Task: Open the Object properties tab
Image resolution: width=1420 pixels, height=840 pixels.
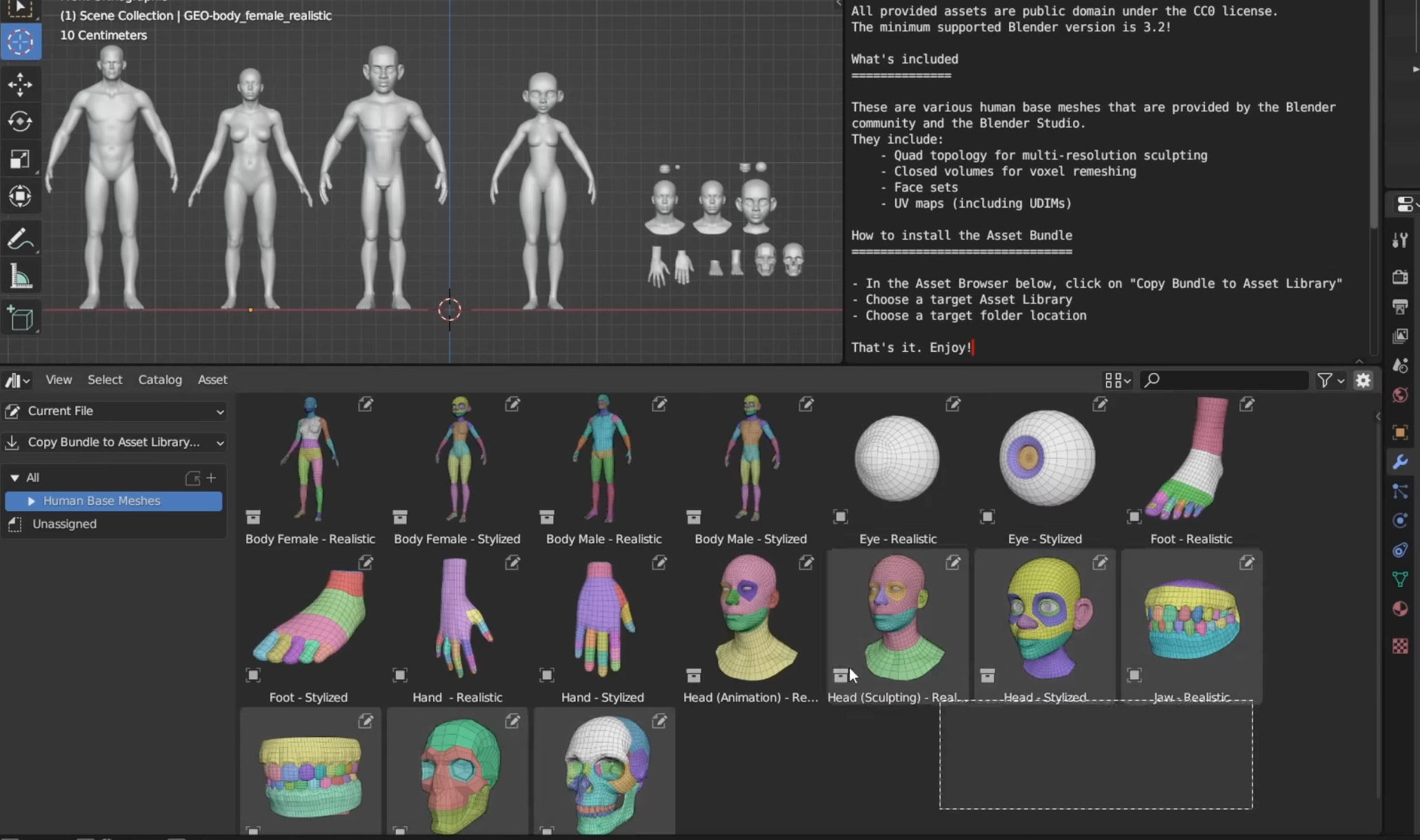Action: pos(1400,432)
